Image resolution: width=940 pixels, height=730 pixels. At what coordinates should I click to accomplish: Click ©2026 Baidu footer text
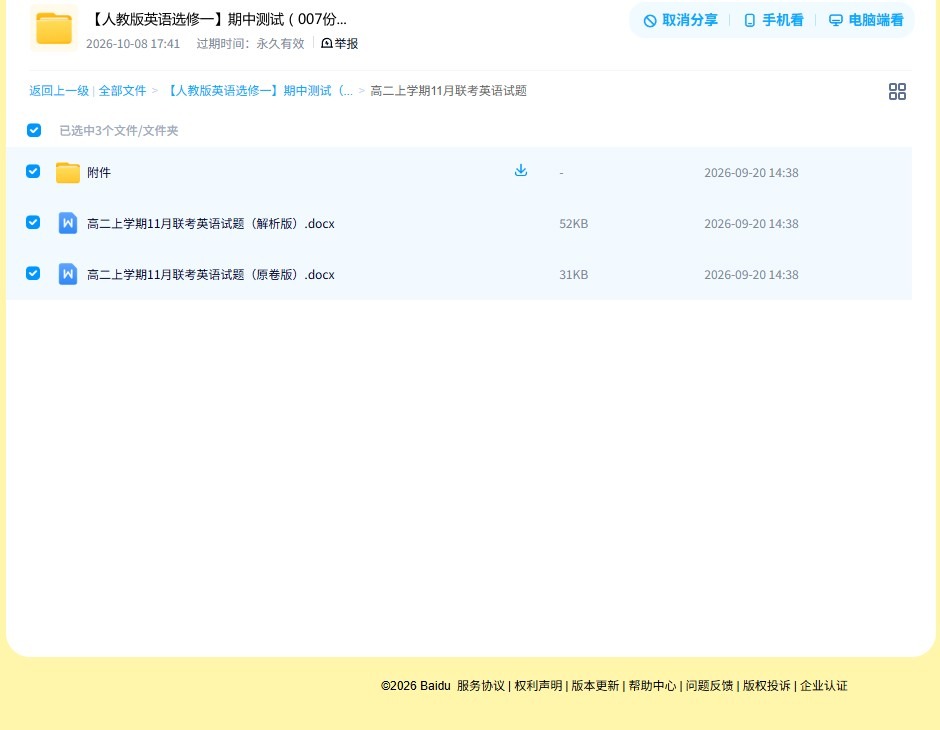point(415,686)
